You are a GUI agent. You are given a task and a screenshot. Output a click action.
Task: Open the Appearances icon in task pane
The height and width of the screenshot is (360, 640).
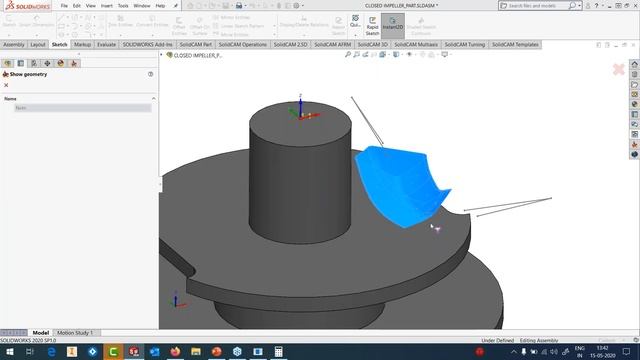pyautogui.click(x=634, y=104)
